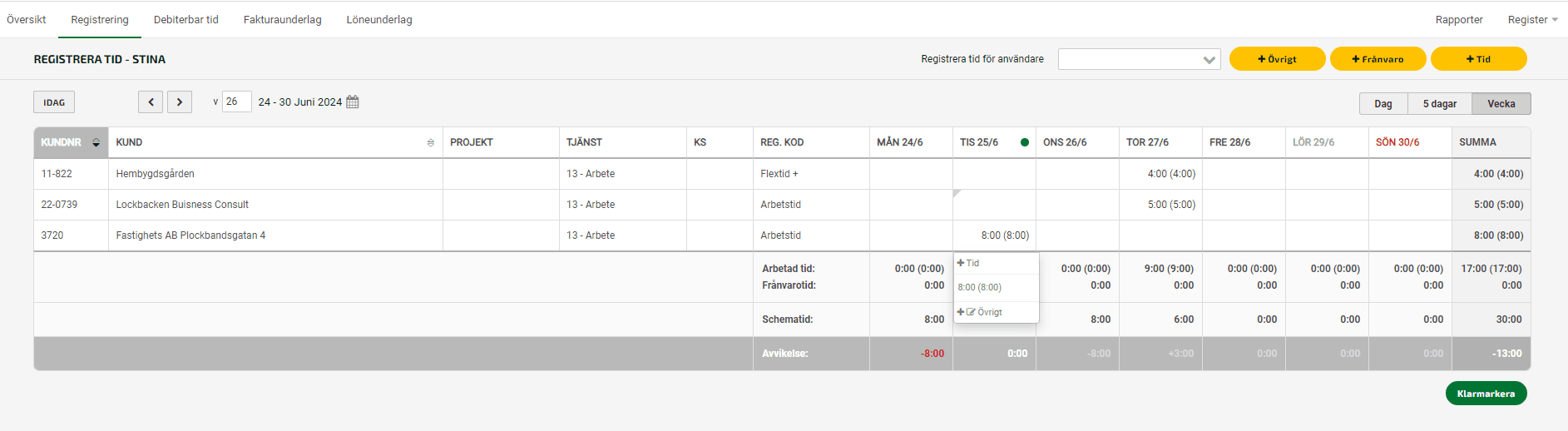The height and width of the screenshot is (431, 1568).
Task: Switch view to Dag
Action: pyautogui.click(x=1383, y=104)
